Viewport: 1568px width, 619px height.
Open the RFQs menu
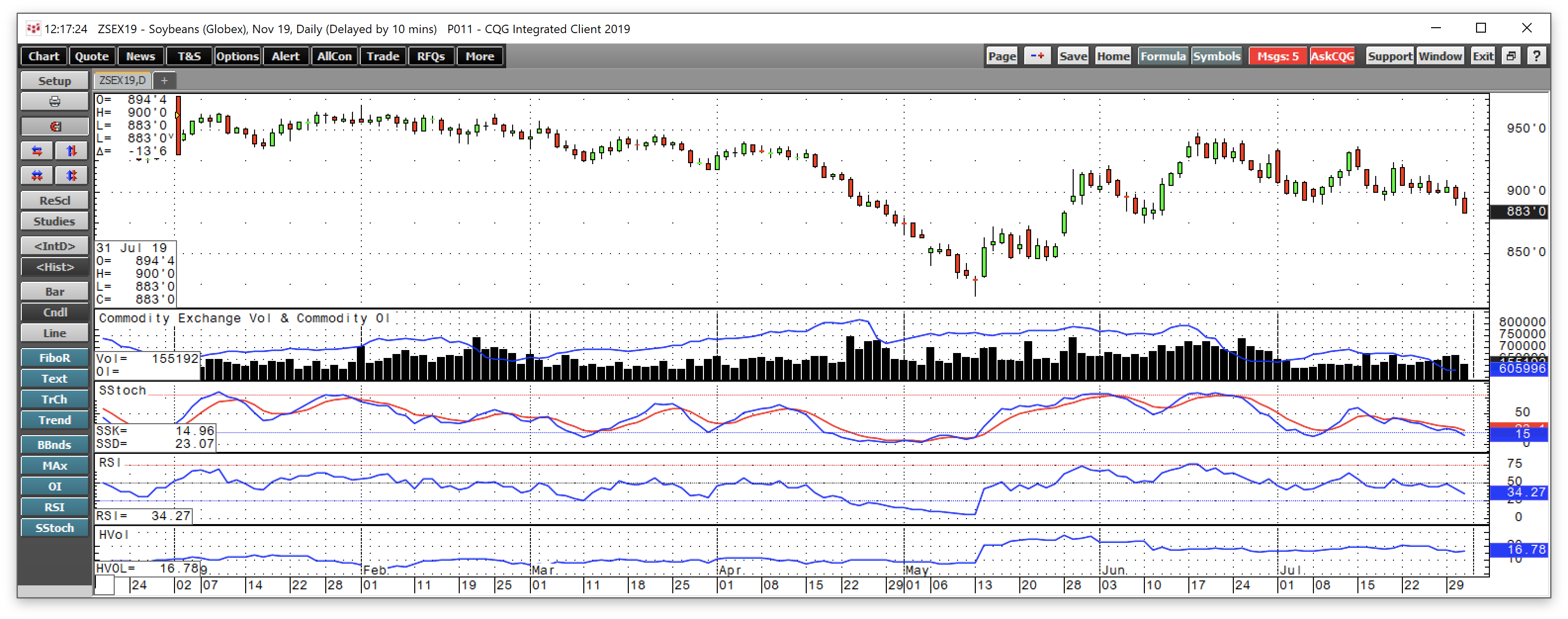click(x=431, y=56)
